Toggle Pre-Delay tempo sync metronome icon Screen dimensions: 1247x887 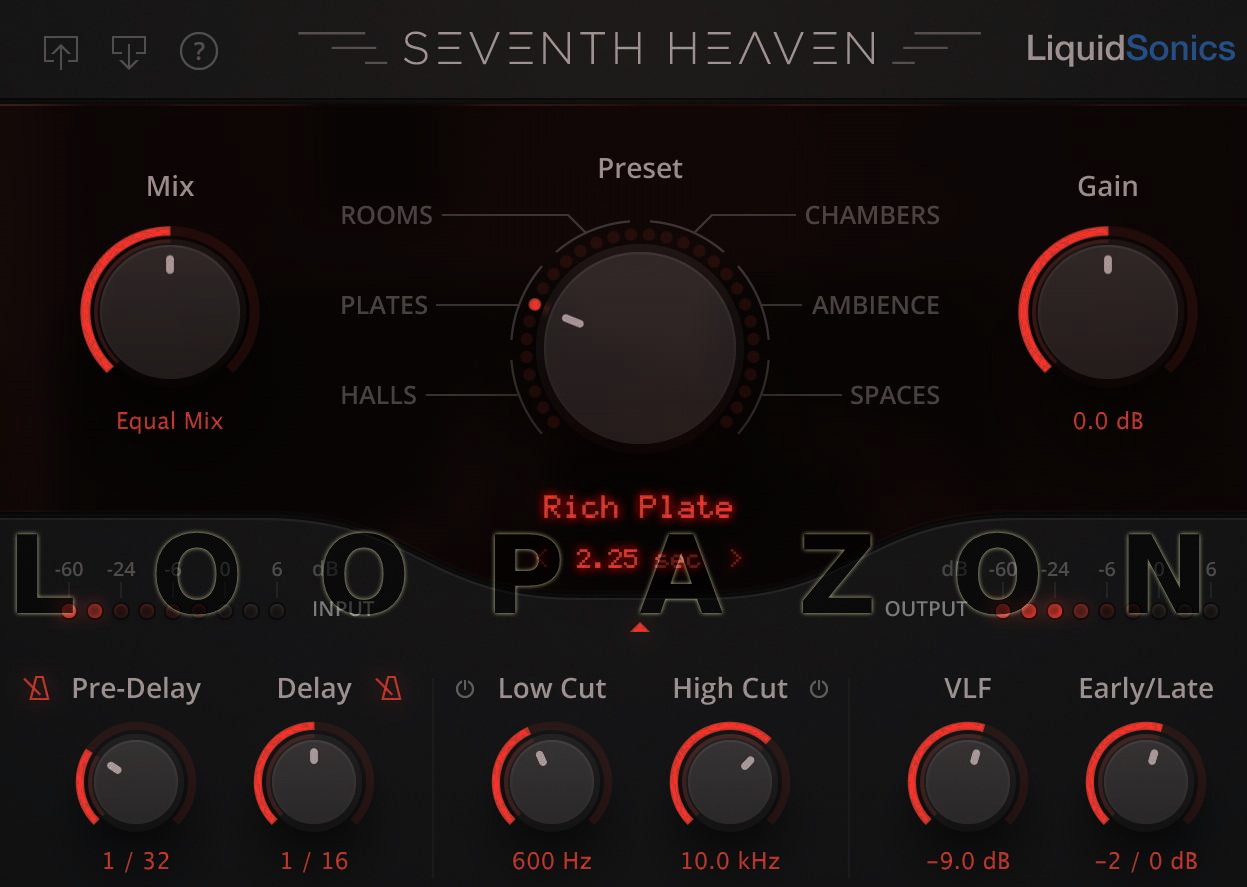[x=38, y=688]
